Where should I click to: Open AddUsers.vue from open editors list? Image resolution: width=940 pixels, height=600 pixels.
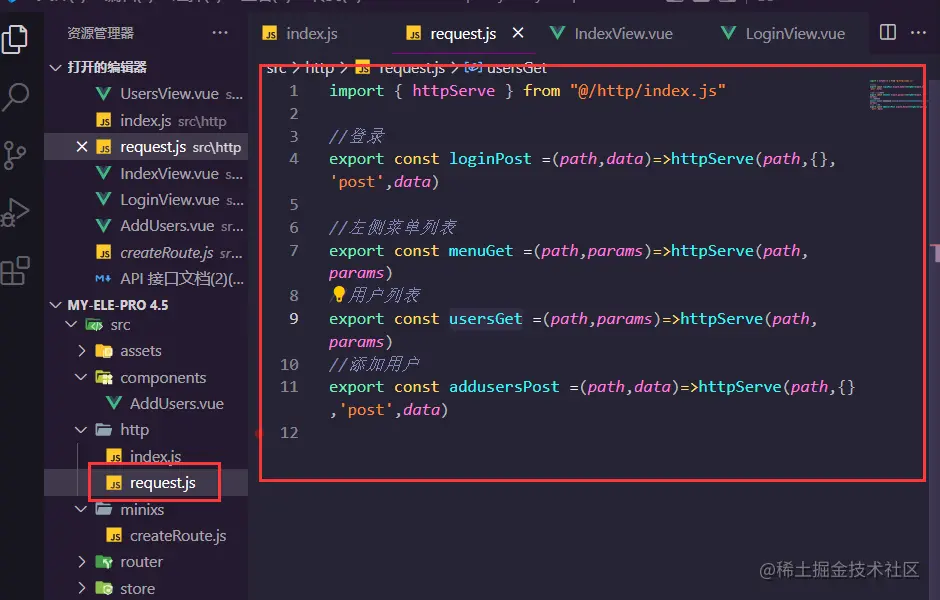click(x=146, y=226)
